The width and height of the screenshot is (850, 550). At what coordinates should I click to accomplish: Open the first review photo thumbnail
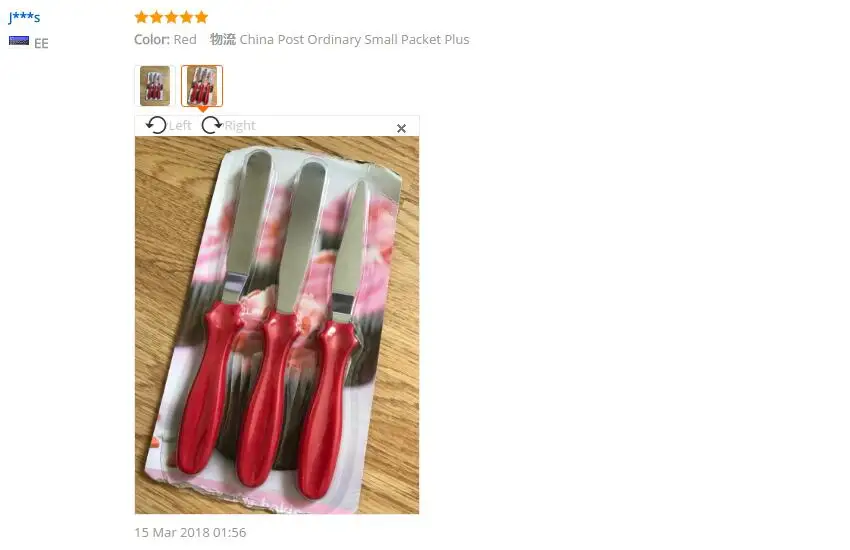tap(155, 86)
